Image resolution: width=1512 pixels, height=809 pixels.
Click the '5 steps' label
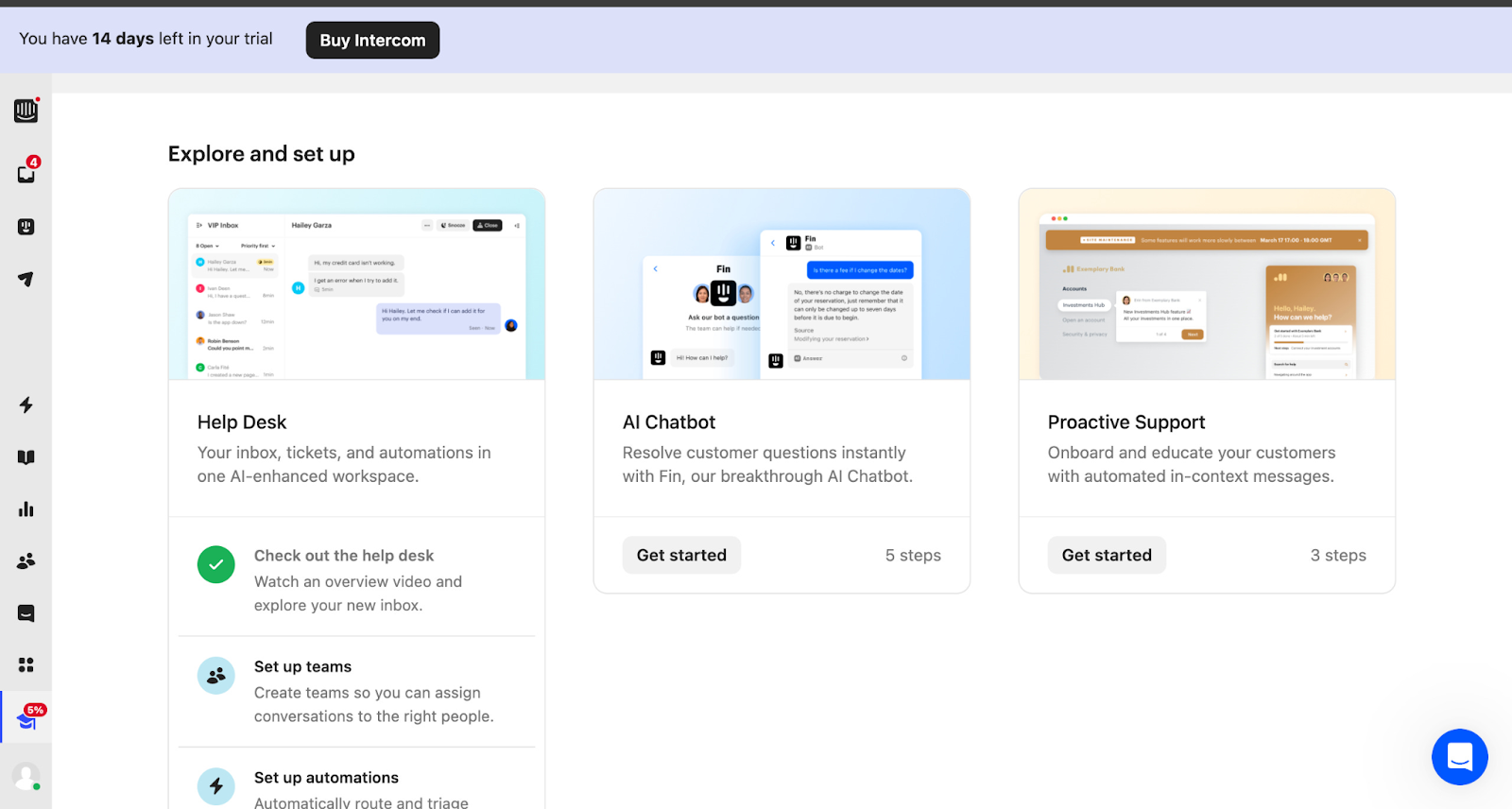pyautogui.click(x=913, y=556)
